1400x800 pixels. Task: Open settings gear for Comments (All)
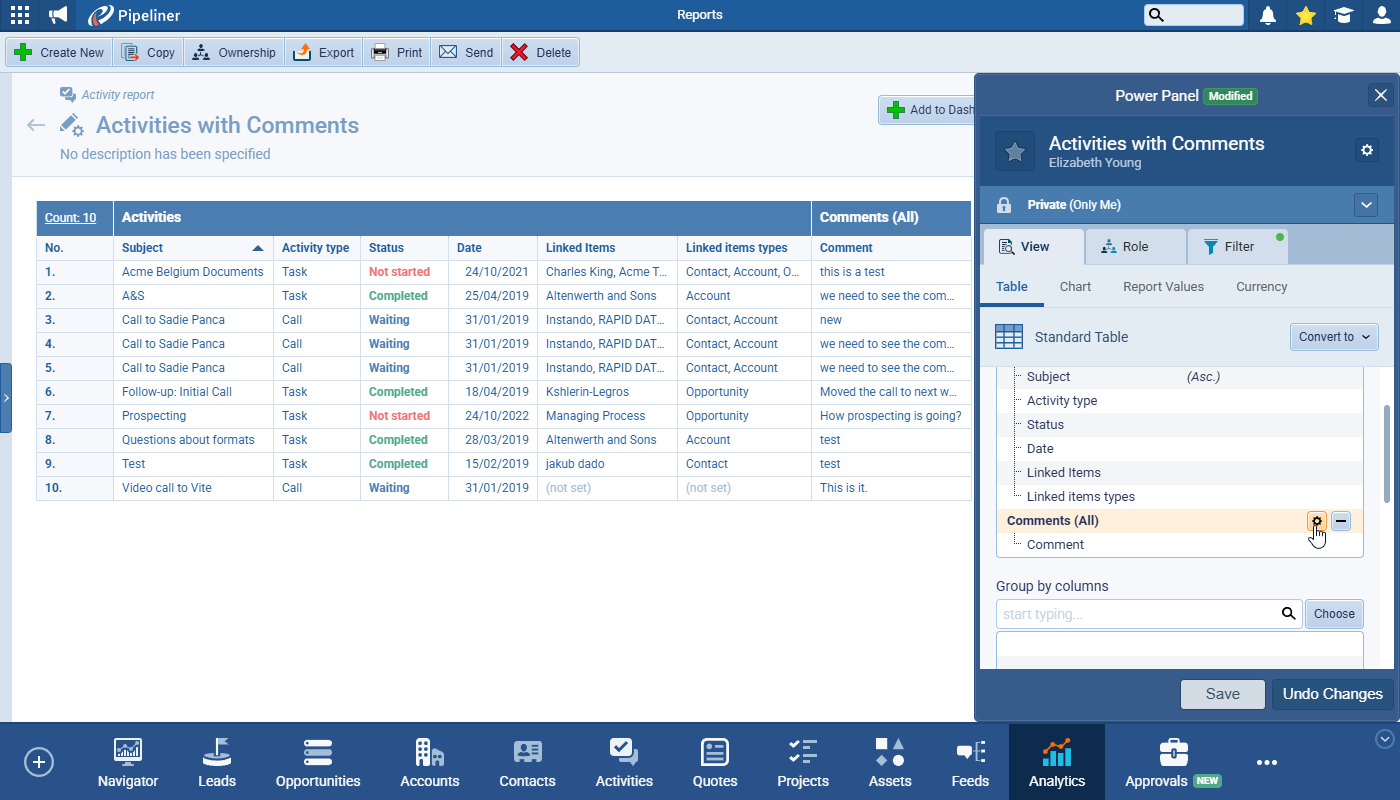1317,521
